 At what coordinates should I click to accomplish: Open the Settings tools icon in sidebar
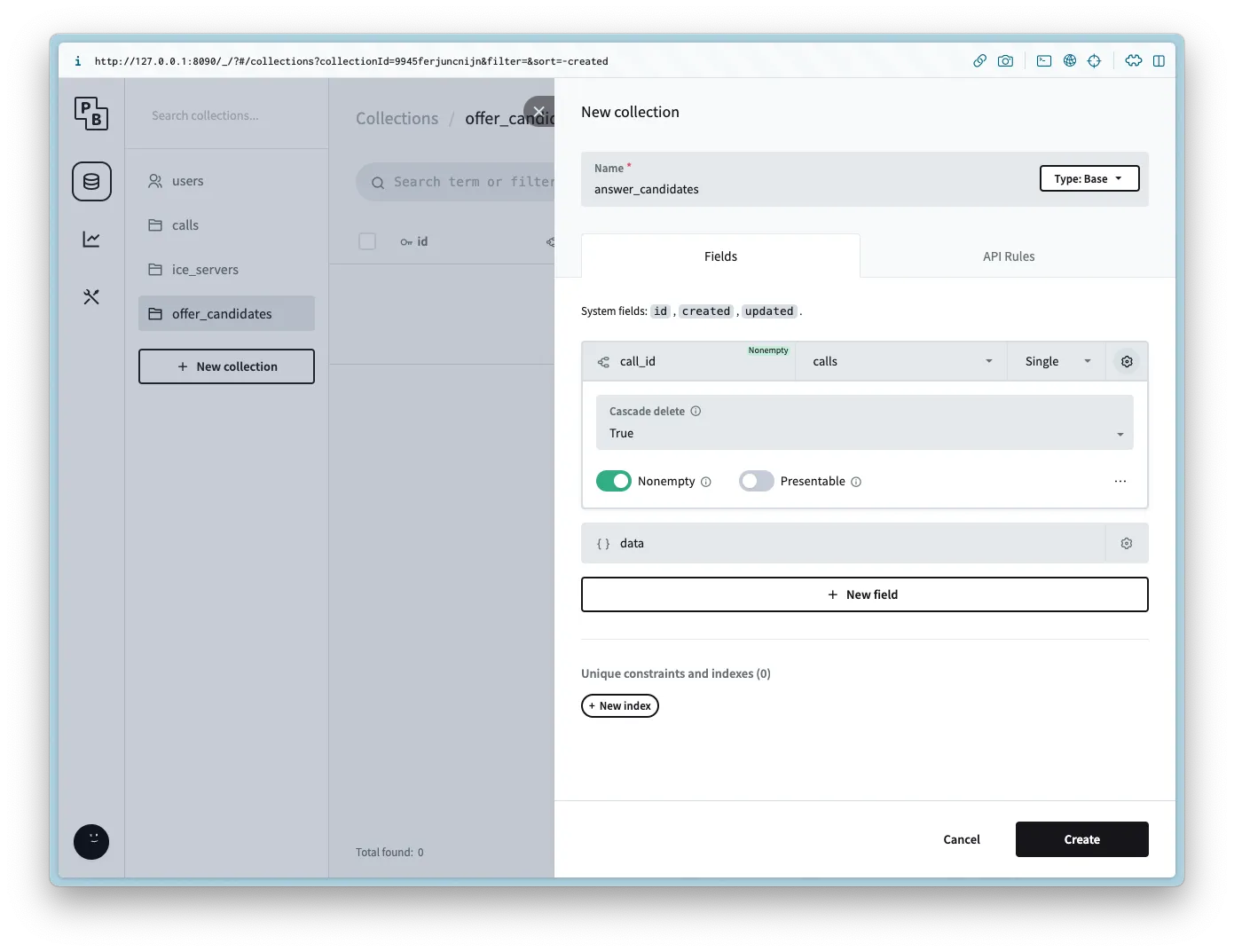(x=91, y=297)
